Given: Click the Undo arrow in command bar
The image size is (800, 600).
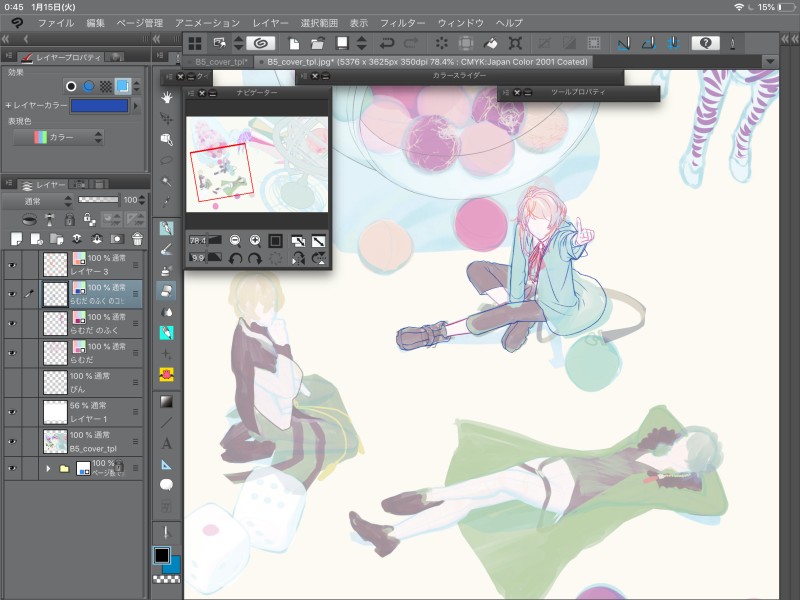Looking at the screenshot, I should coord(387,43).
